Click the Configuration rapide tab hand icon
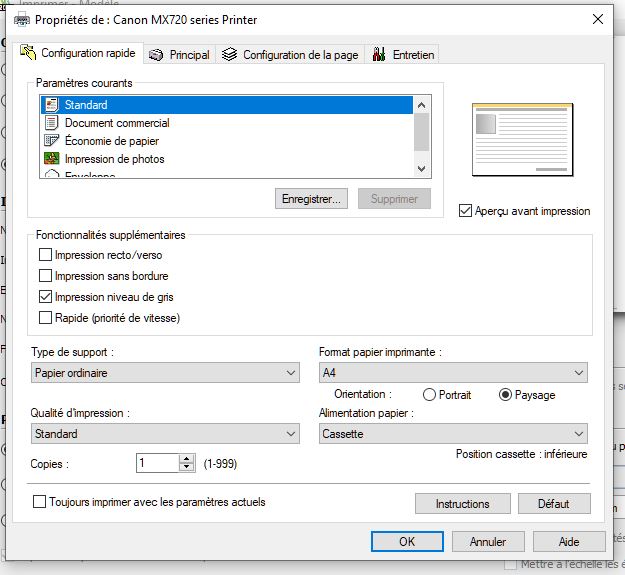The width and height of the screenshot is (625, 575). coord(28,53)
